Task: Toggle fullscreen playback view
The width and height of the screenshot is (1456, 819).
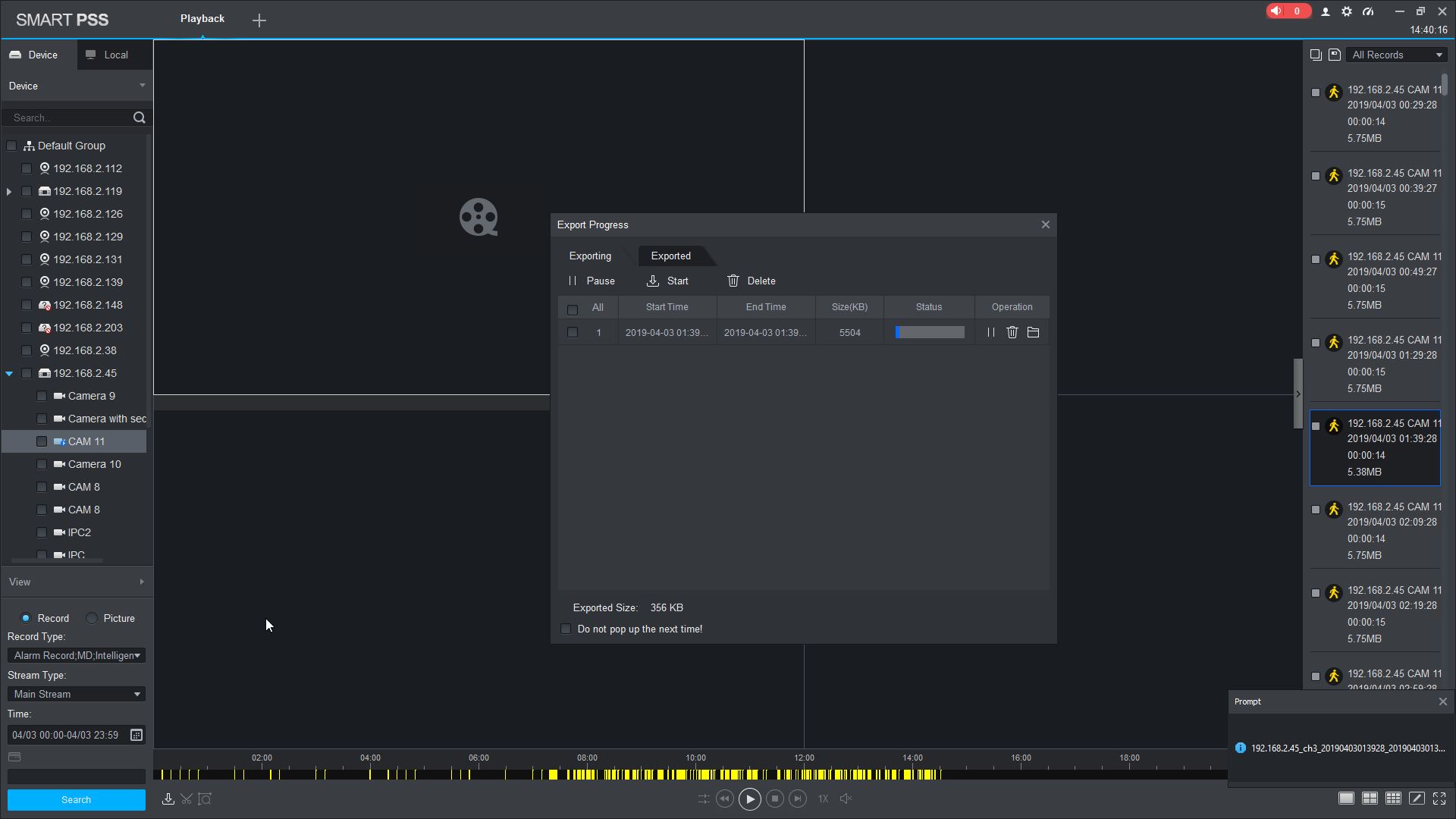Action: coord(1439,799)
